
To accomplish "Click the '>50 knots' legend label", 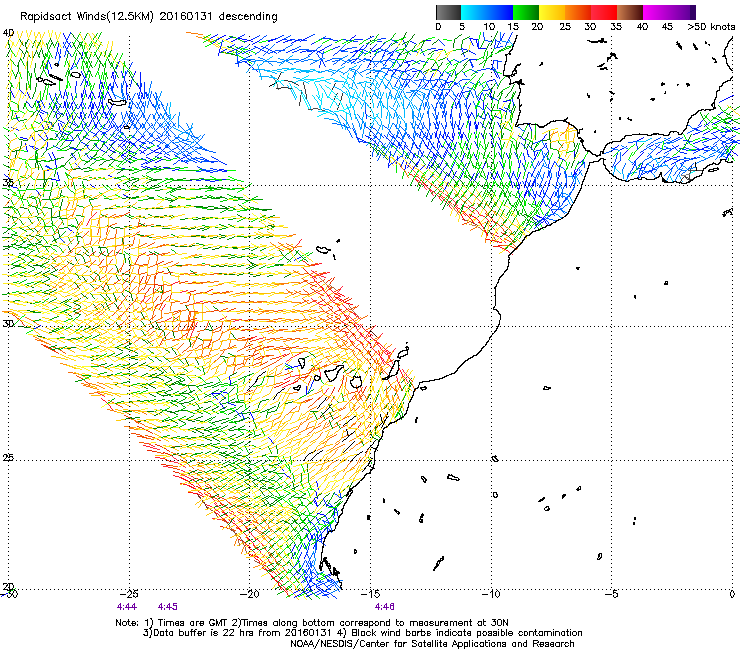I will click(x=711, y=27).
